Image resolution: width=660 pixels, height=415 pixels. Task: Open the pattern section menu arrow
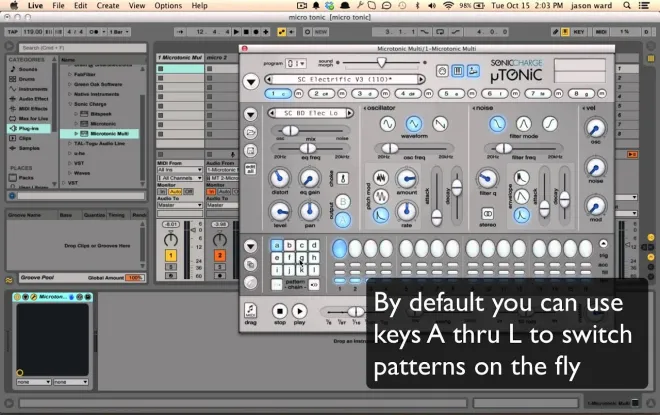[250, 246]
